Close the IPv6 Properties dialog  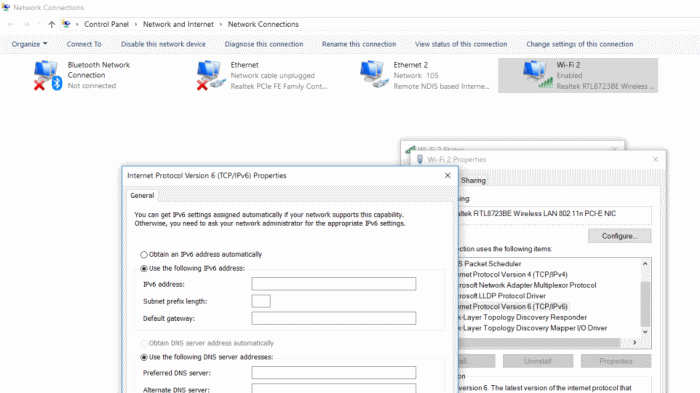coord(447,176)
